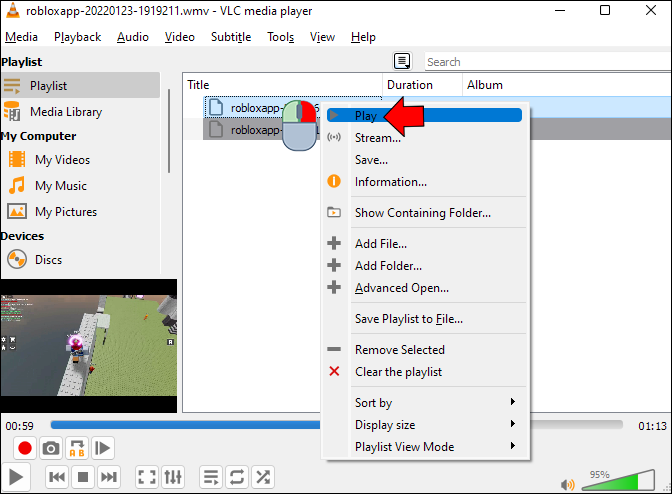Adjust the volume slider at 95%
672x494 pixels.
tap(618, 480)
